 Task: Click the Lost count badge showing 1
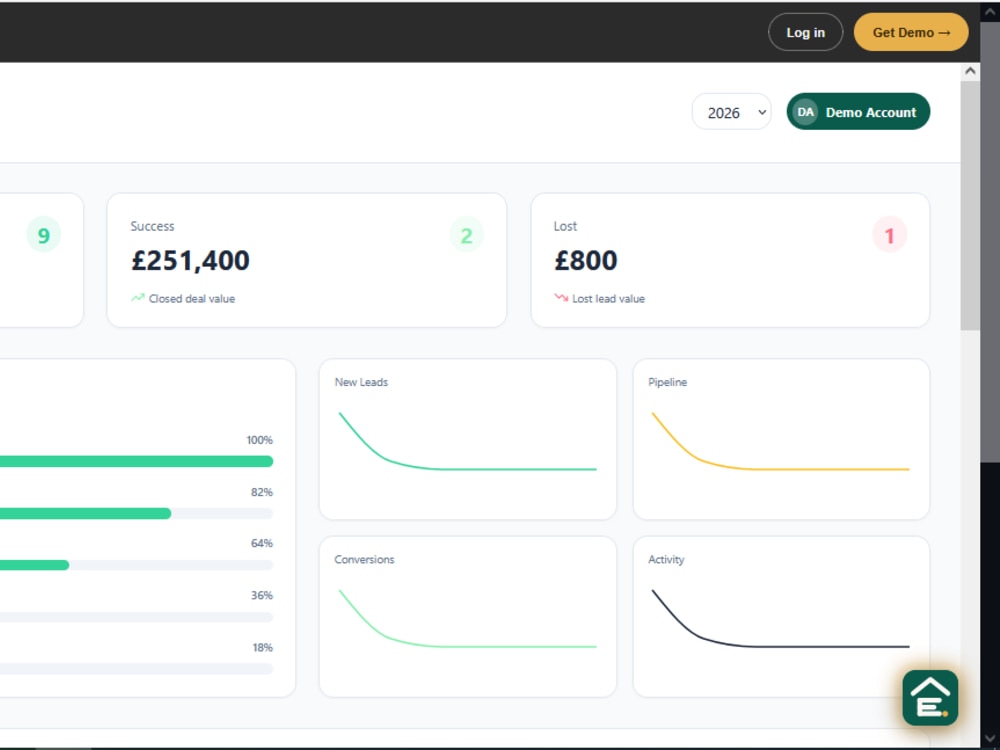[x=889, y=235]
